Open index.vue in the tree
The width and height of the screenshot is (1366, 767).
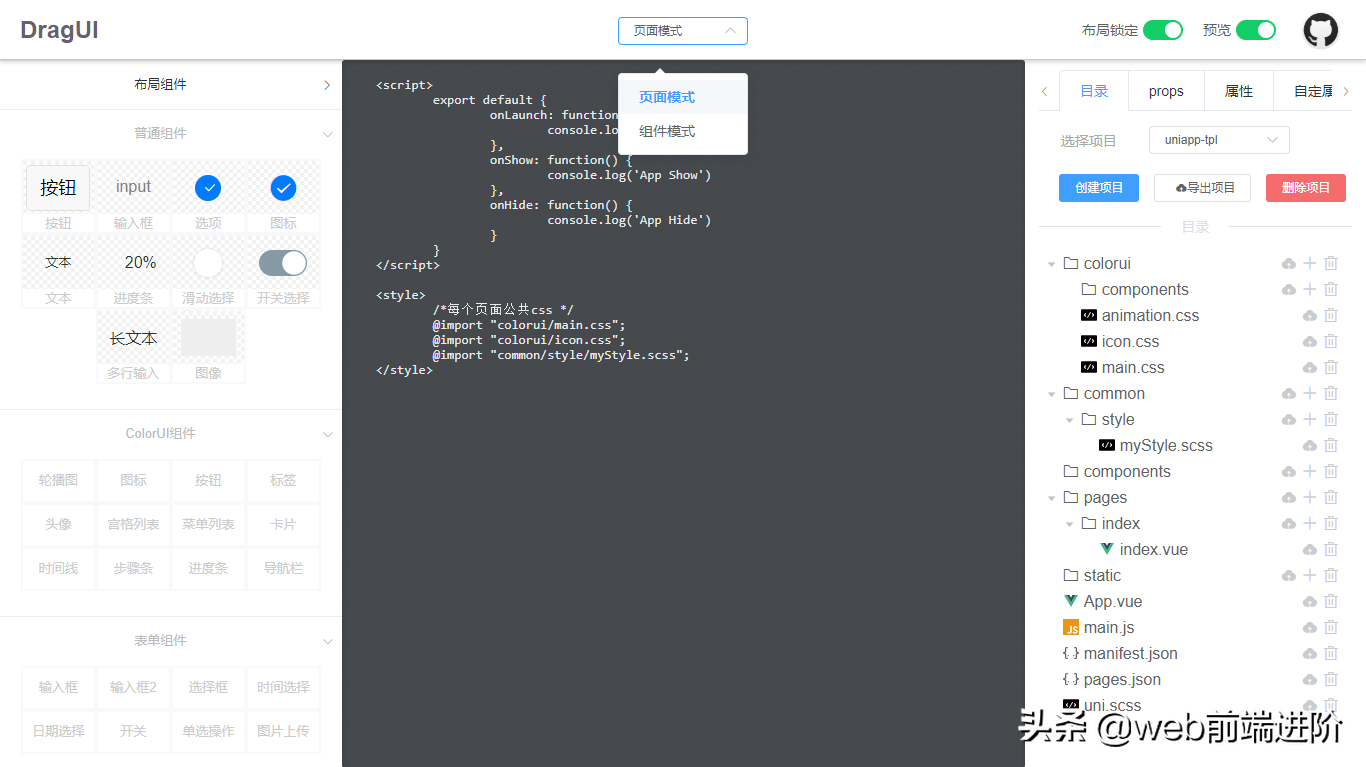click(x=1154, y=549)
